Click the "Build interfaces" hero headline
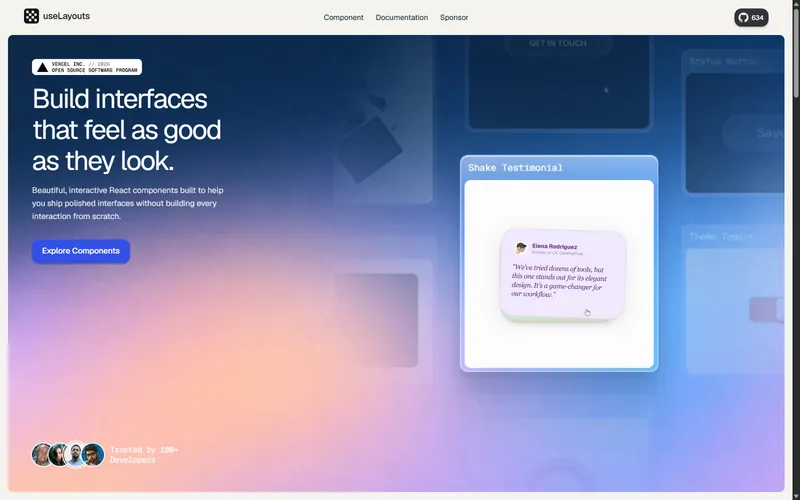800x500 pixels. pyautogui.click(x=127, y=130)
